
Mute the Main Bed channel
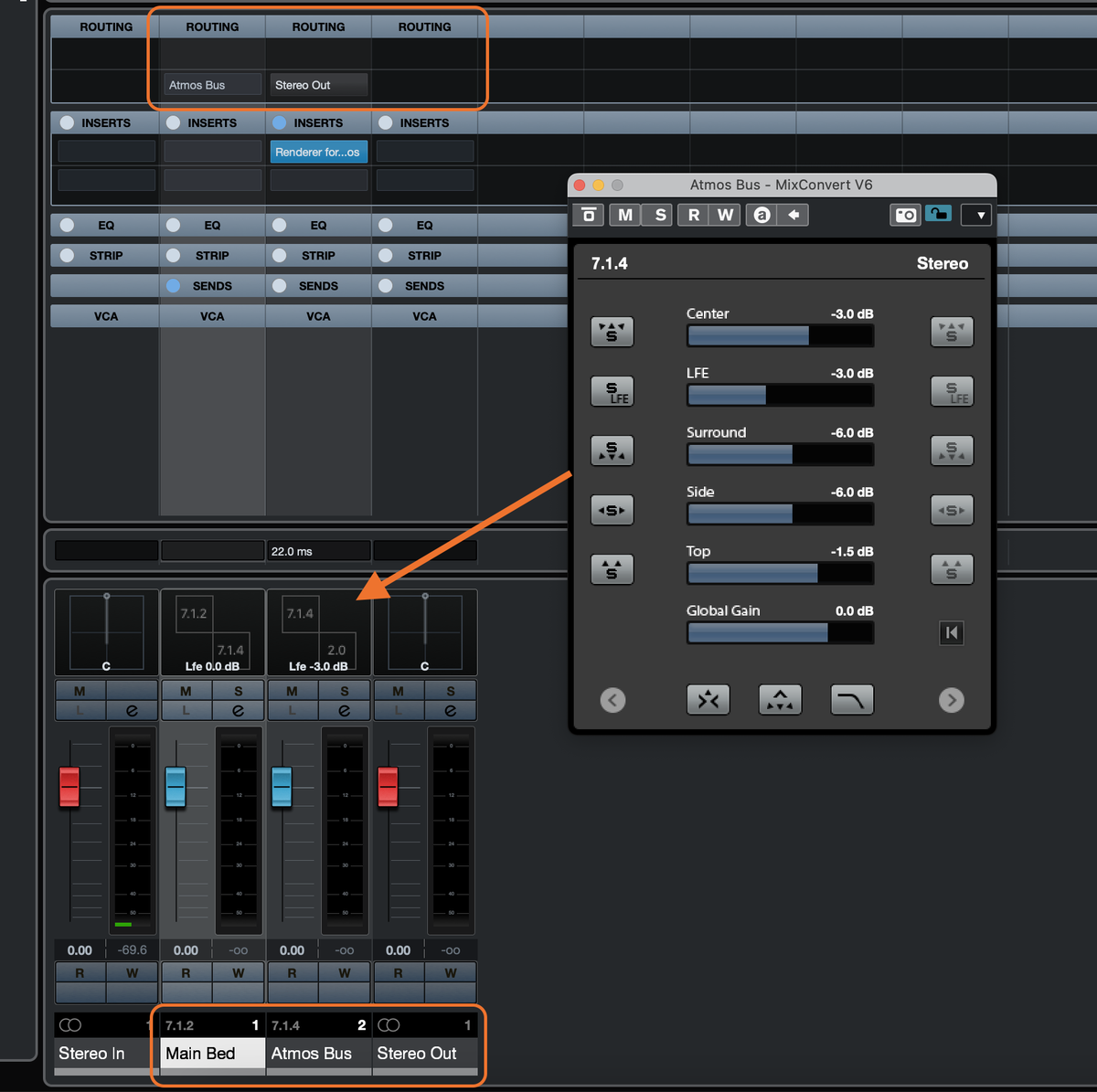pos(186,691)
